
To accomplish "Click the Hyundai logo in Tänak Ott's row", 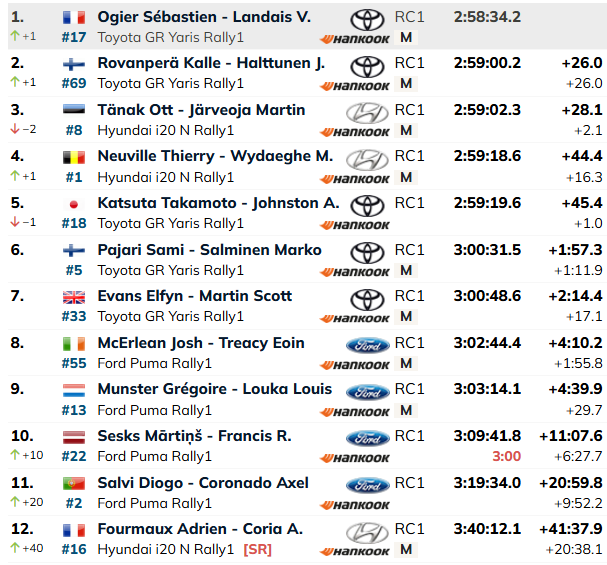I will tap(367, 113).
